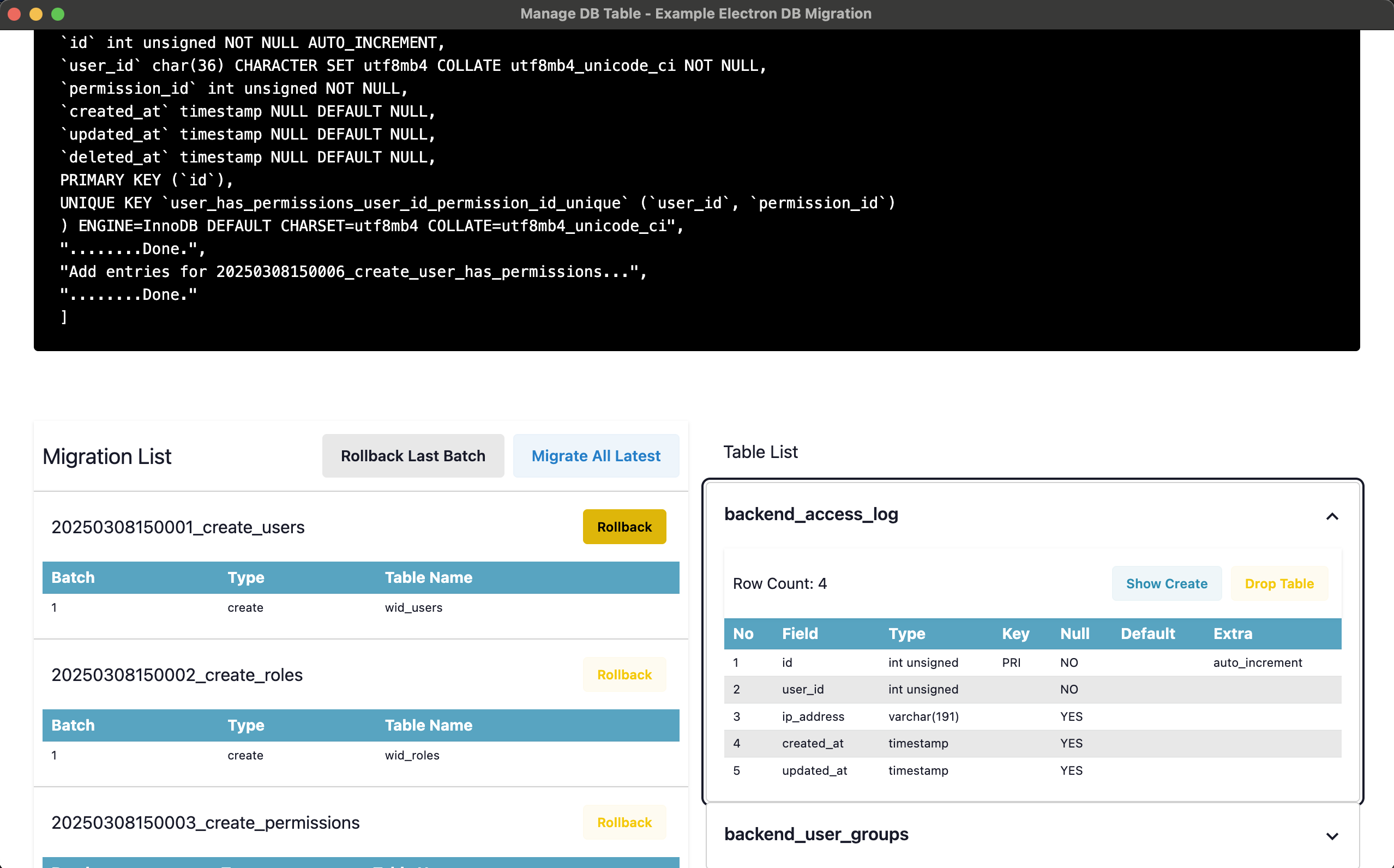Click the wid_users table name cell
This screenshot has height=868, width=1394.
[x=413, y=607]
